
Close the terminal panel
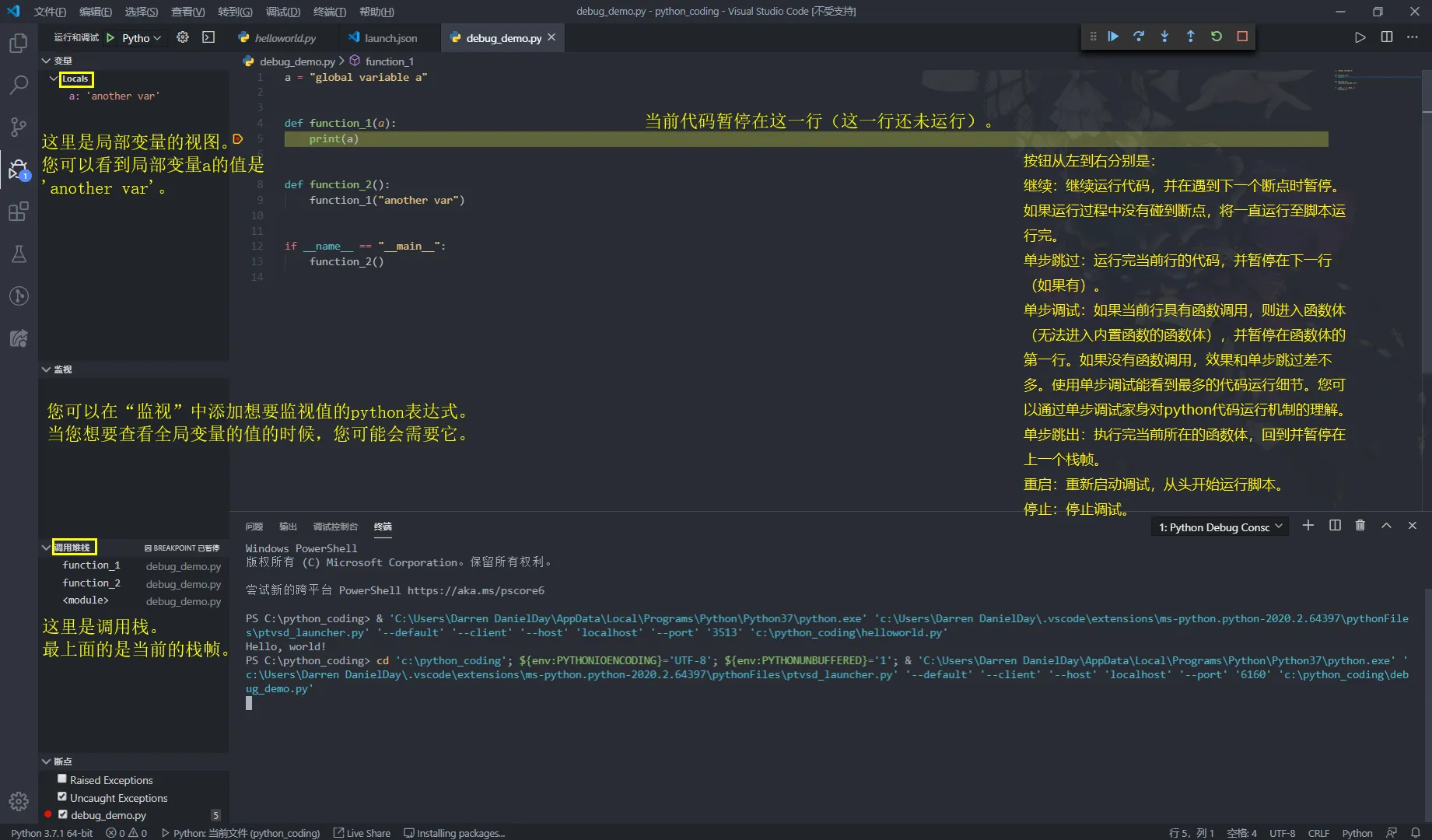coord(1413,526)
